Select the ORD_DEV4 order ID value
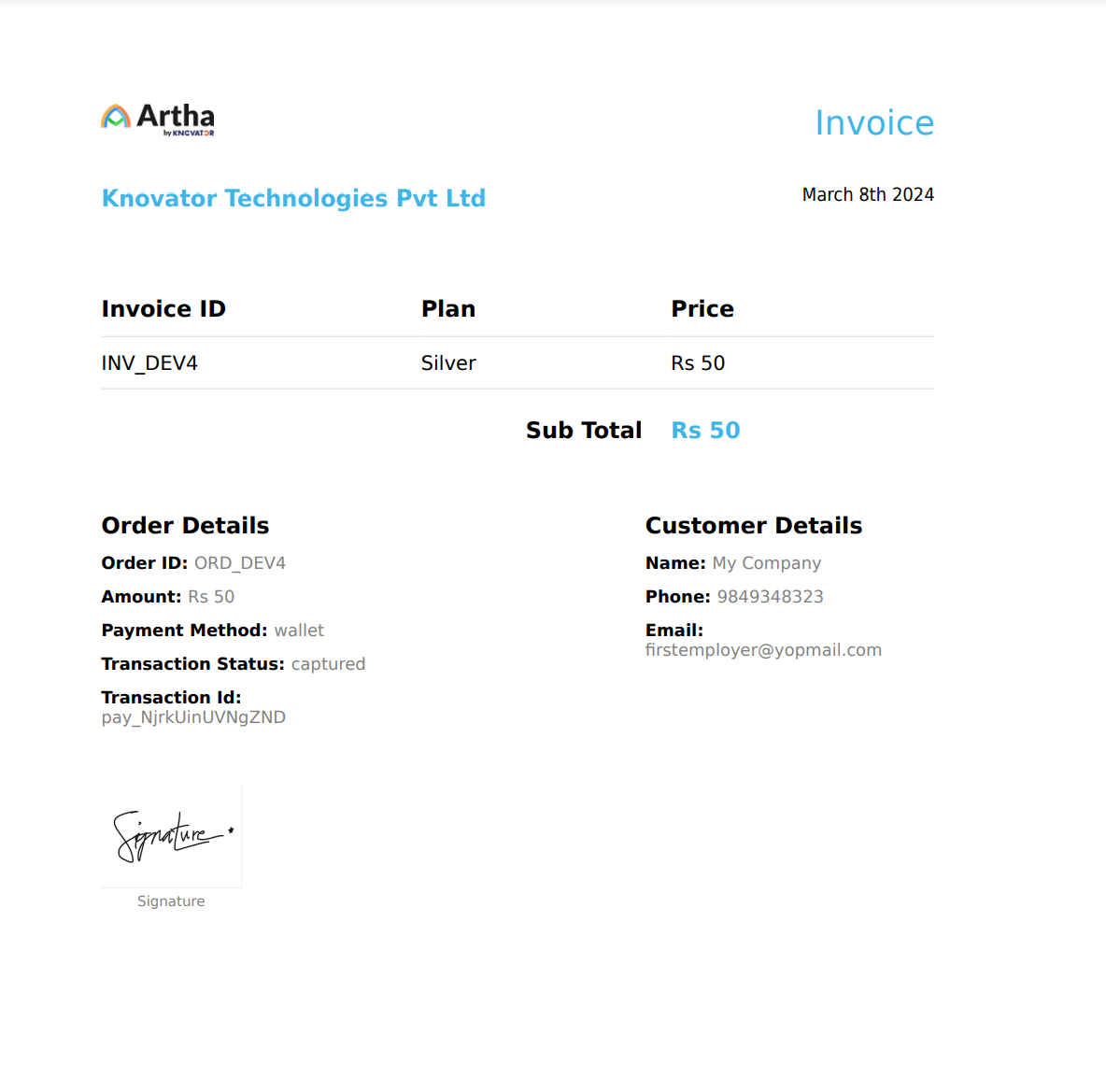This screenshot has height=1092, width=1106. point(239,563)
